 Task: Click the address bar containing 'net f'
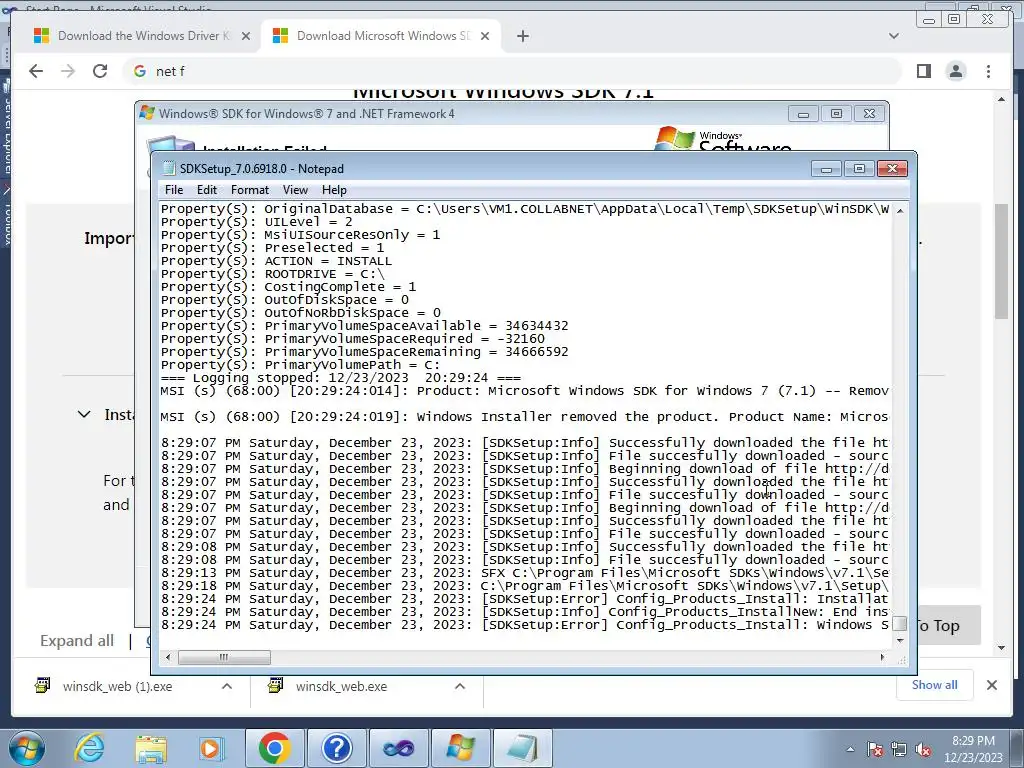[x=513, y=71]
